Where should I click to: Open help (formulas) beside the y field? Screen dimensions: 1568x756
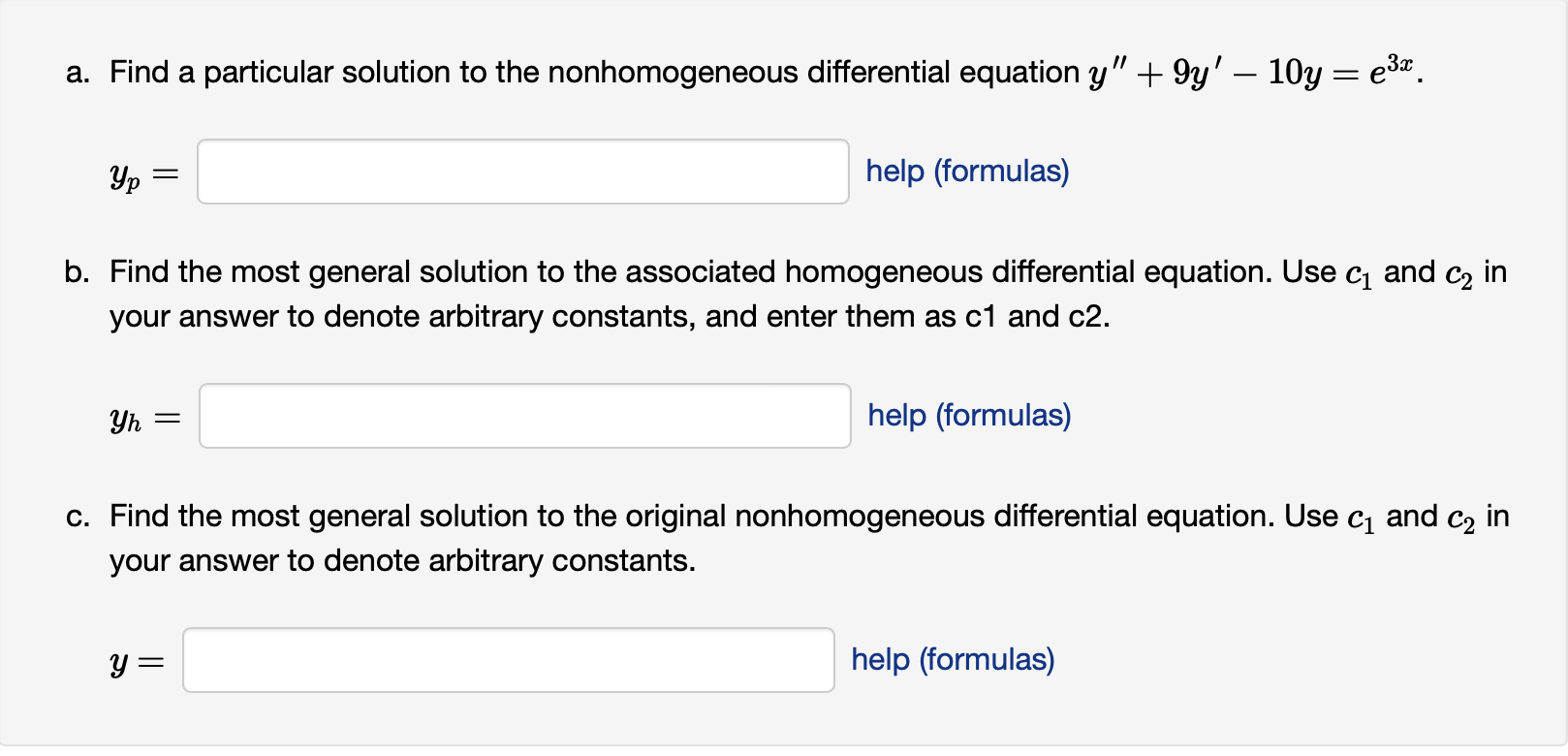pos(952,659)
